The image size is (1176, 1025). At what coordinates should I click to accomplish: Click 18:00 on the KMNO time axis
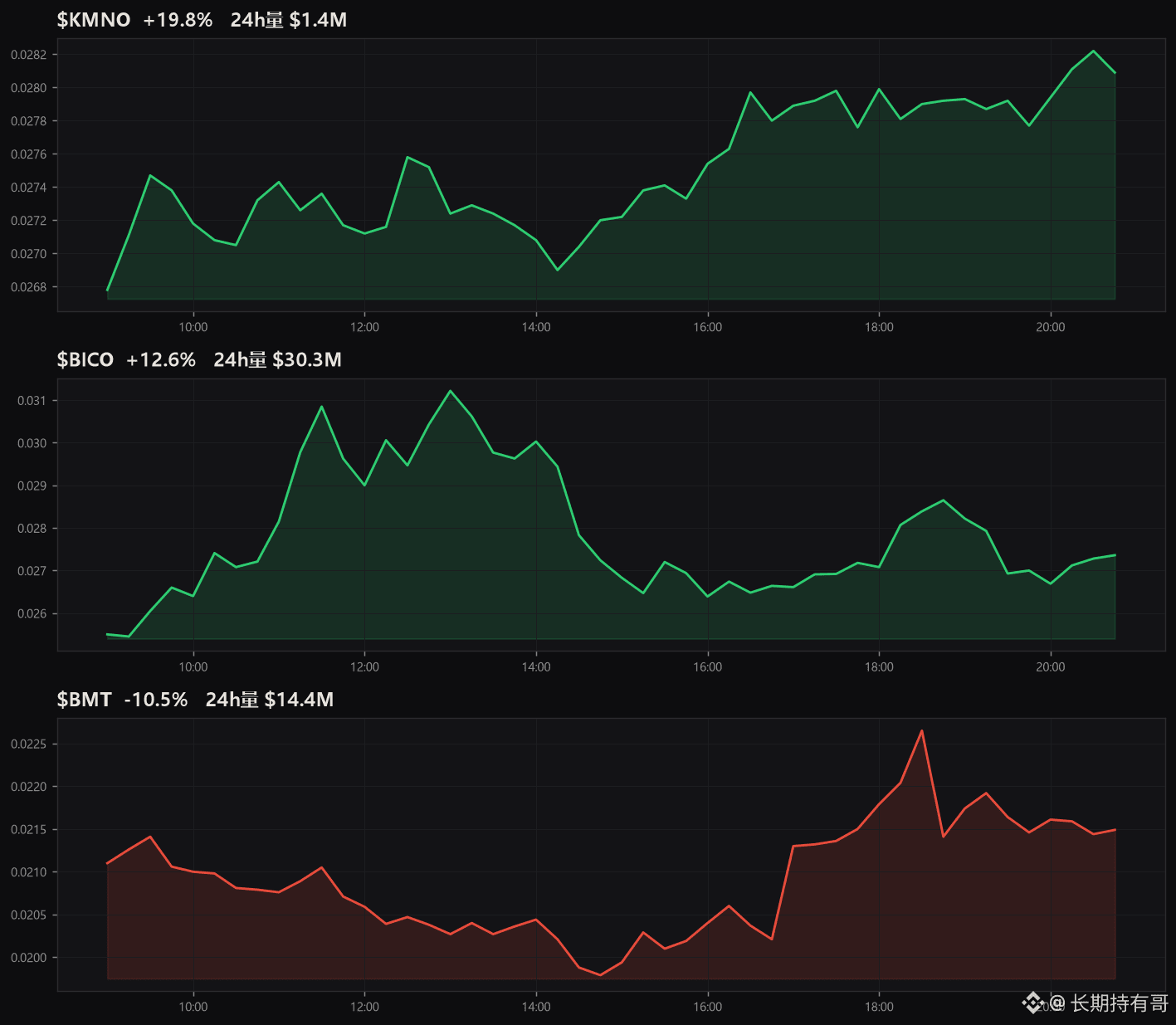[879, 327]
